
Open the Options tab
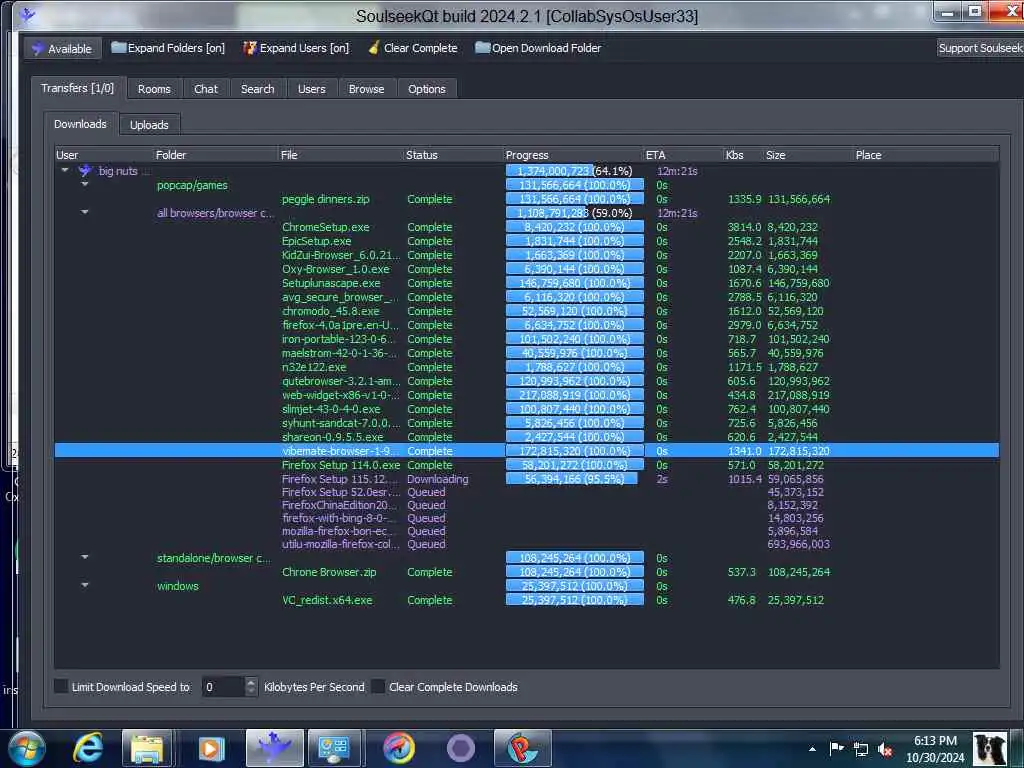point(426,89)
